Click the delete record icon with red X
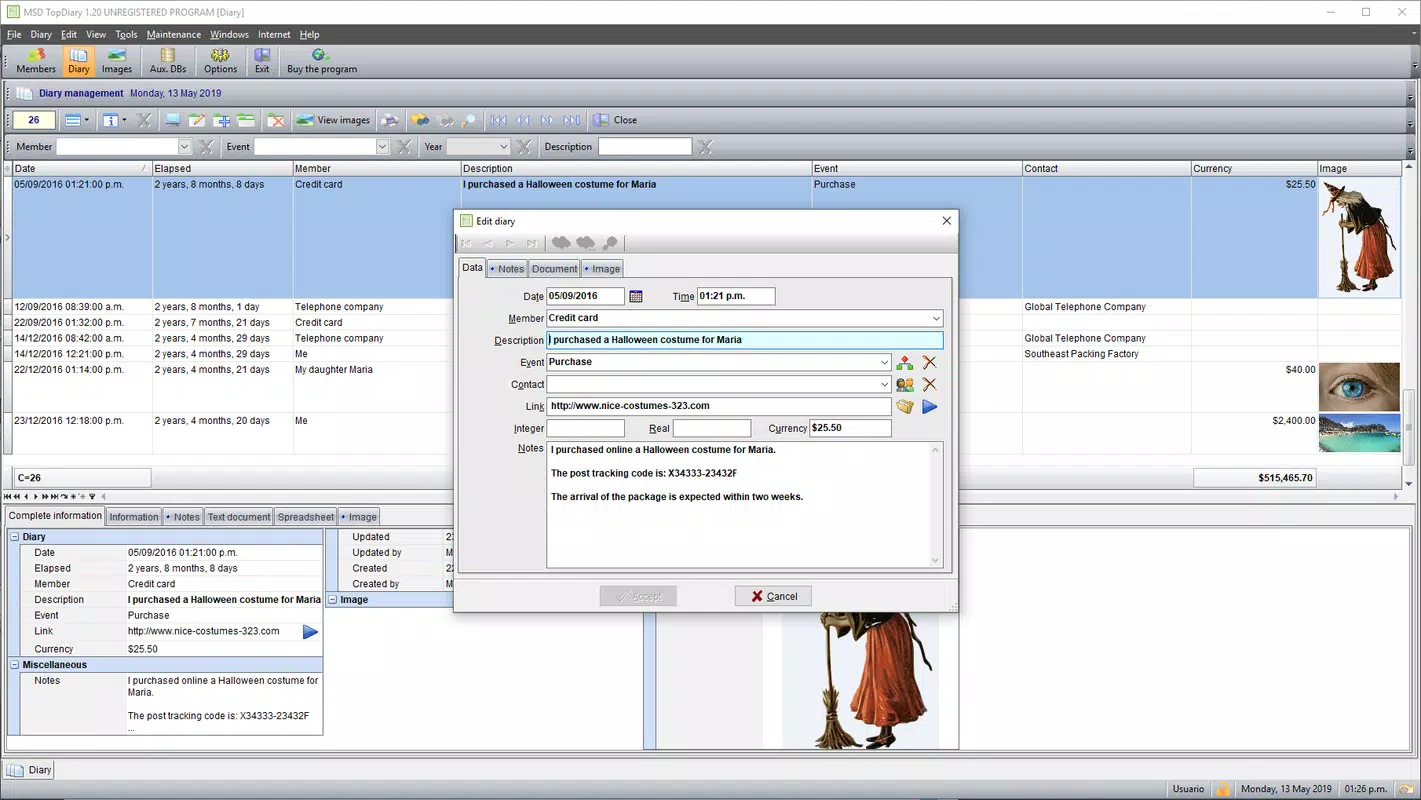Viewport: 1421px width, 800px height. 276,120
